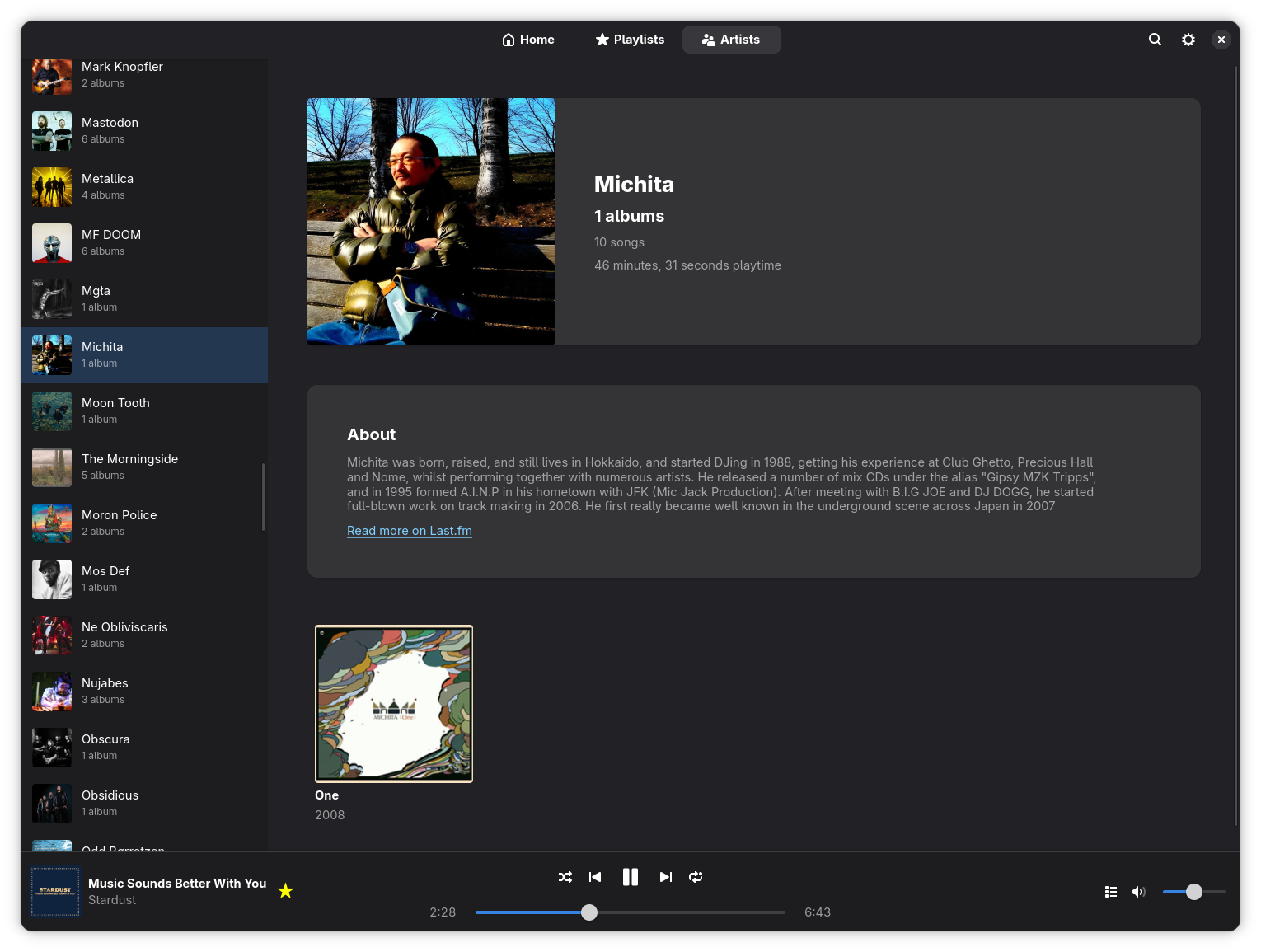Open the play queue list

click(x=1111, y=892)
